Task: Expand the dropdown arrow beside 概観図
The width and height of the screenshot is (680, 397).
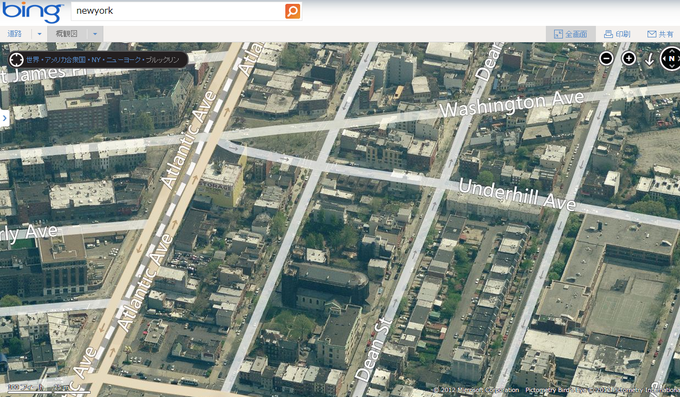Action: 95,34
